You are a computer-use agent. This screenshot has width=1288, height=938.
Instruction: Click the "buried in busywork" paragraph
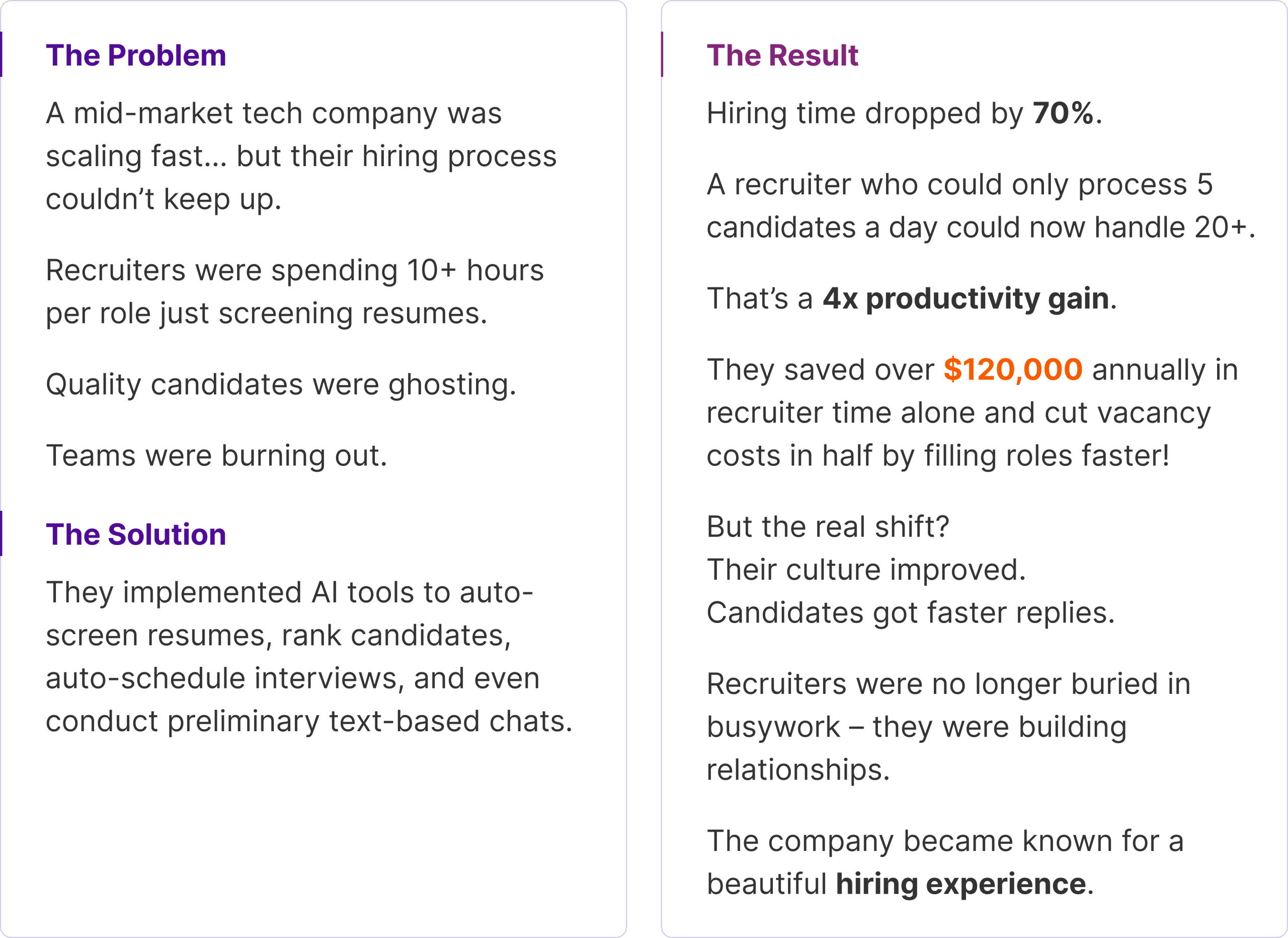948,727
